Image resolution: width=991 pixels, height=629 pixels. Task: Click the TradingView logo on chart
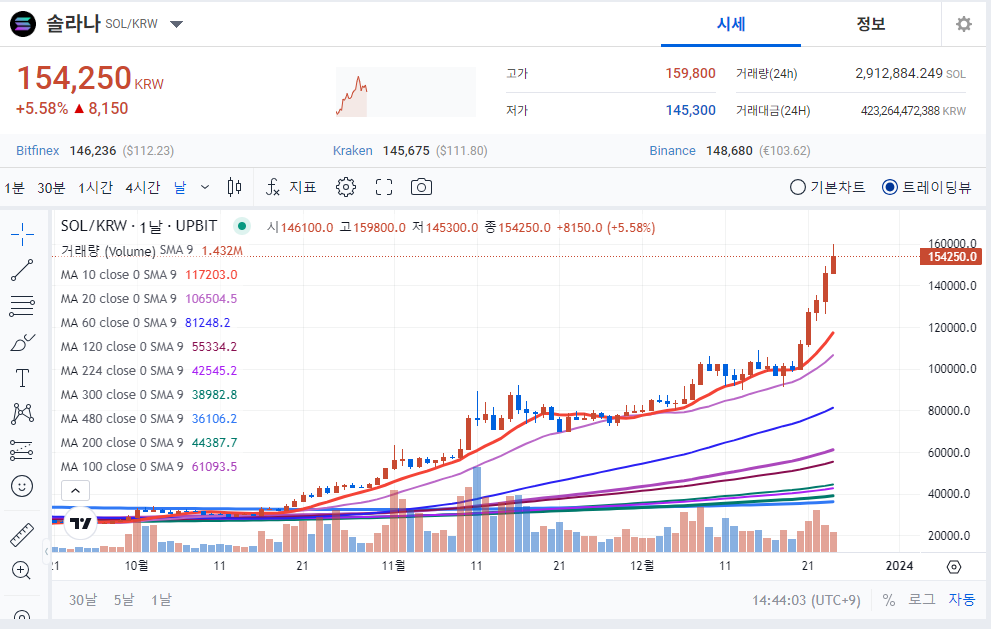(x=80, y=523)
